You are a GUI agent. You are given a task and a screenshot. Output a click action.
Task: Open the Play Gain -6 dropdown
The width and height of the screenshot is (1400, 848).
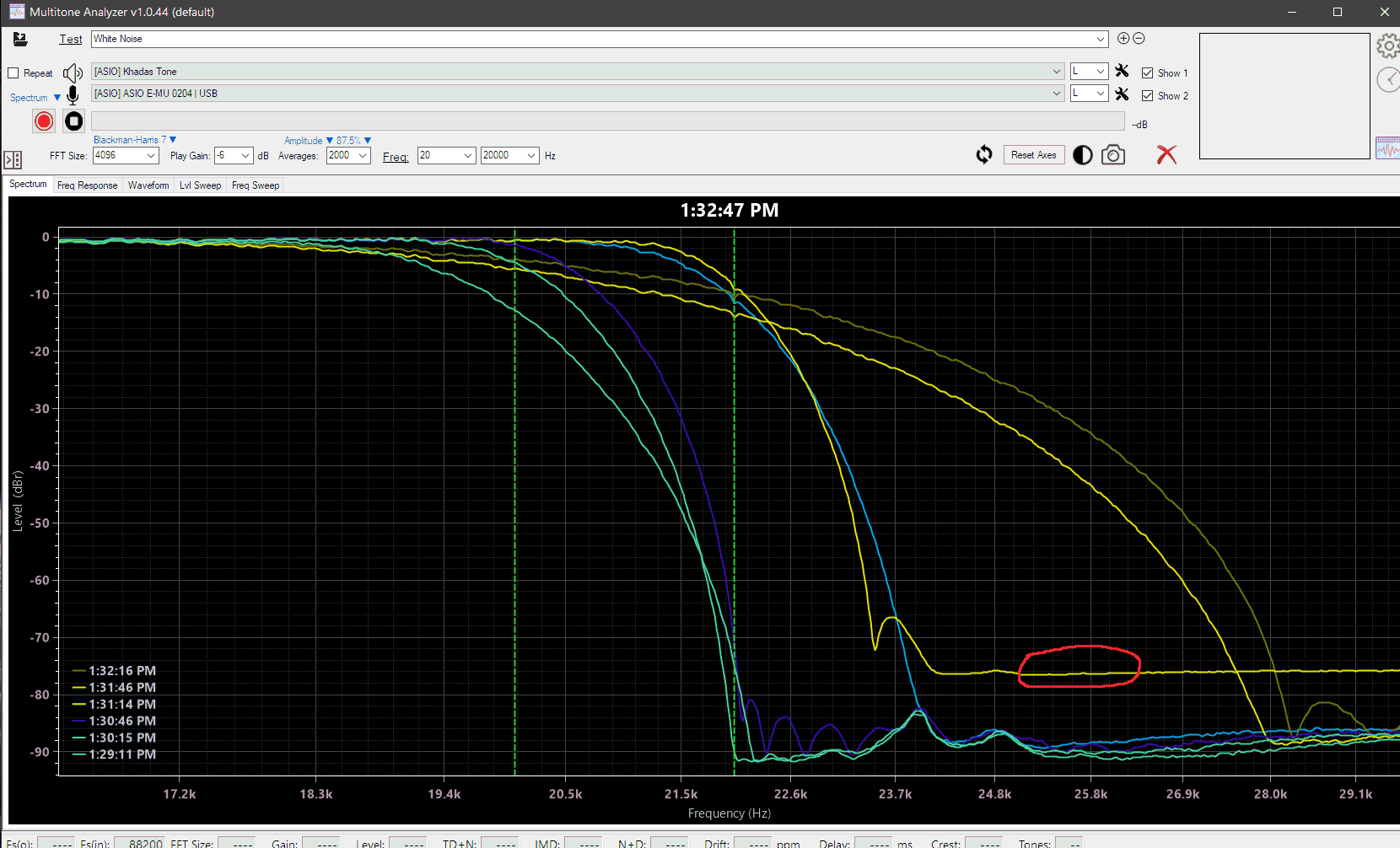(x=245, y=155)
